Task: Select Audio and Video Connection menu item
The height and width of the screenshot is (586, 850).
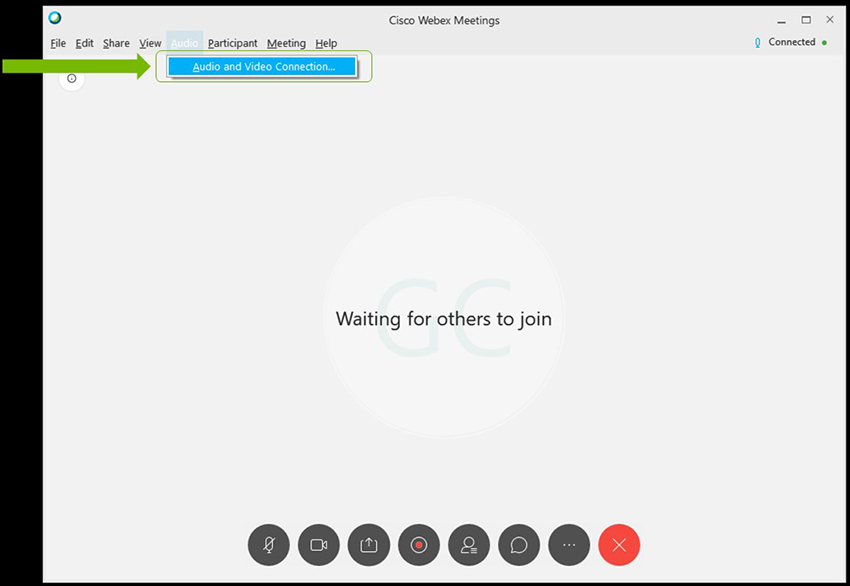Action: [263, 67]
